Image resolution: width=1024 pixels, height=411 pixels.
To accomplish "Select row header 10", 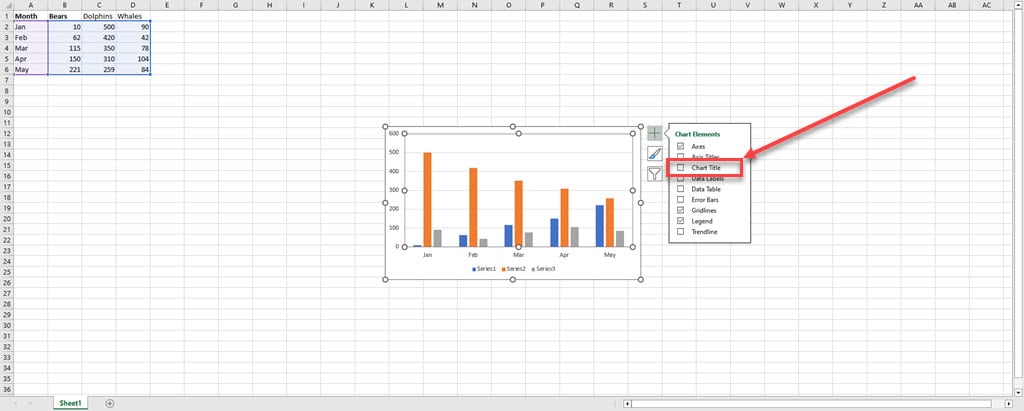I will click(6, 112).
